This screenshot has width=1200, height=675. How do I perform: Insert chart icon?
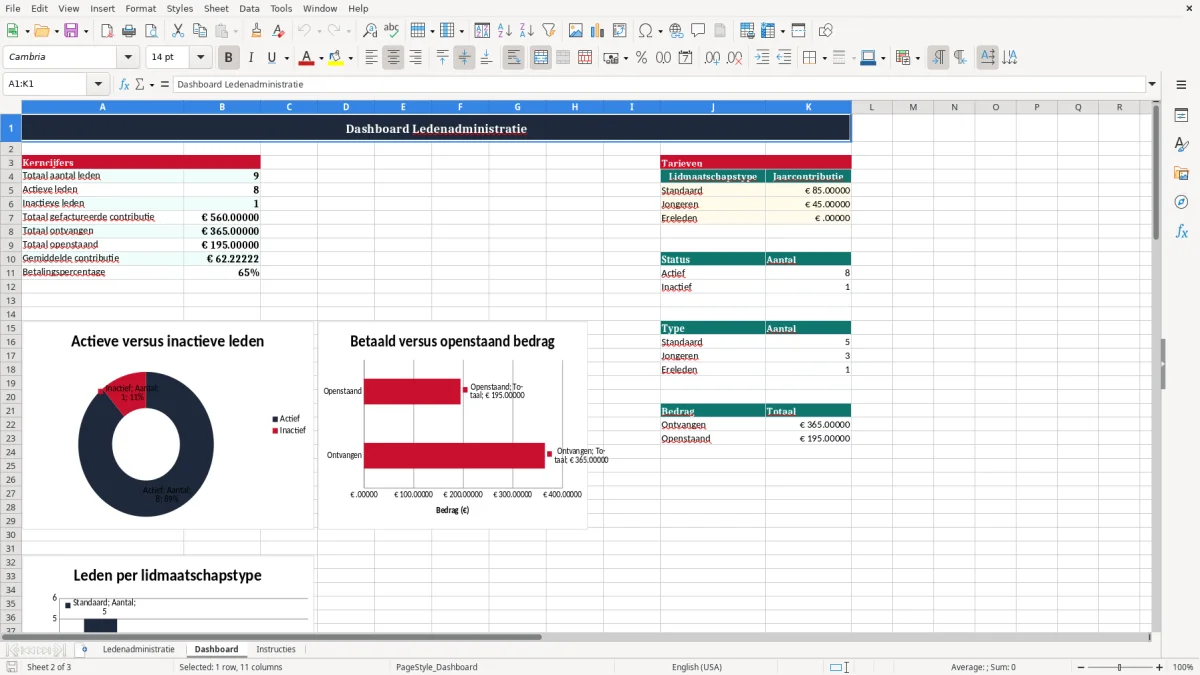coord(598,31)
